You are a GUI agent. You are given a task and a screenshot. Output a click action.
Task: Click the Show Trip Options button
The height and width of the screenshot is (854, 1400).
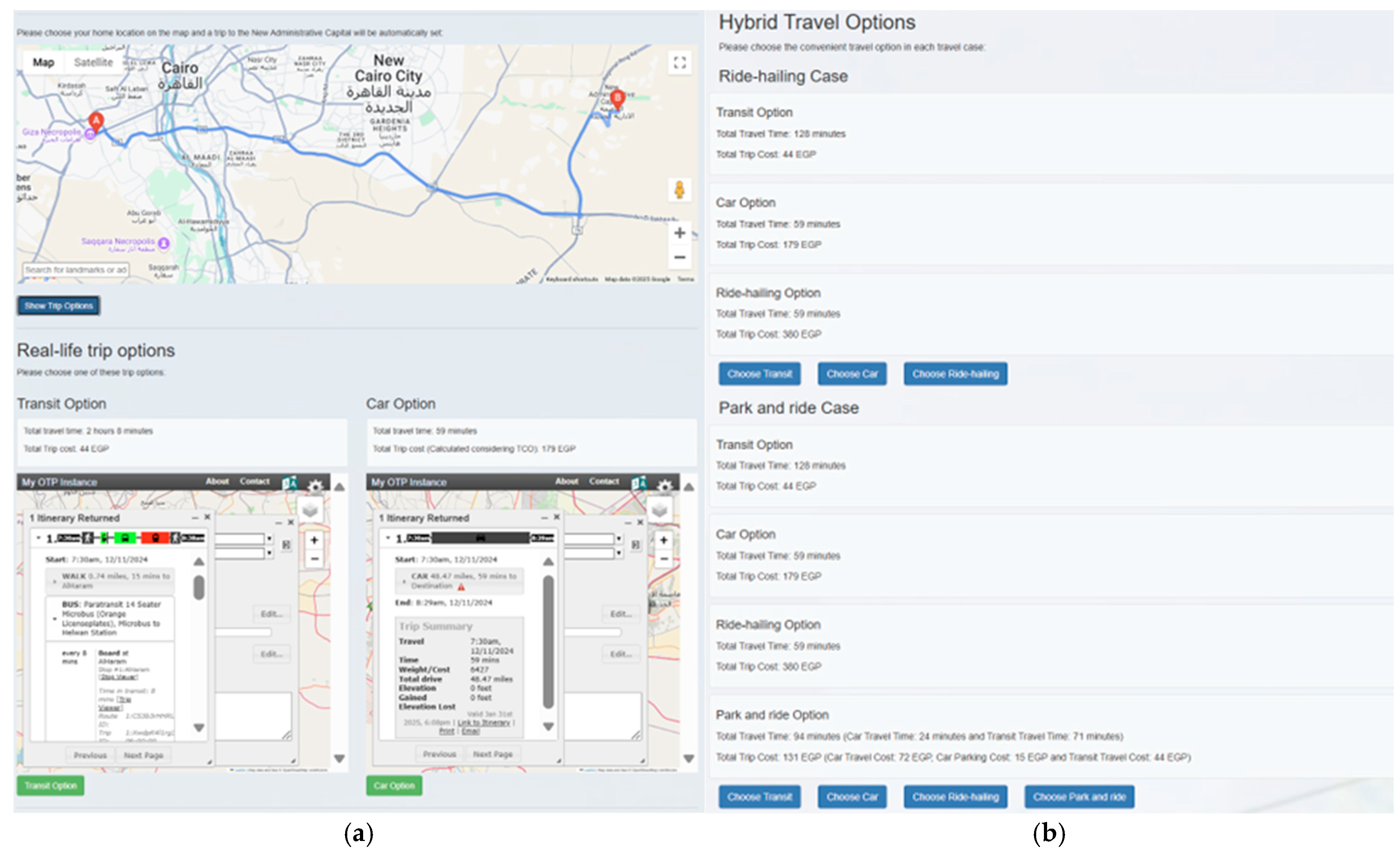click(x=58, y=306)
